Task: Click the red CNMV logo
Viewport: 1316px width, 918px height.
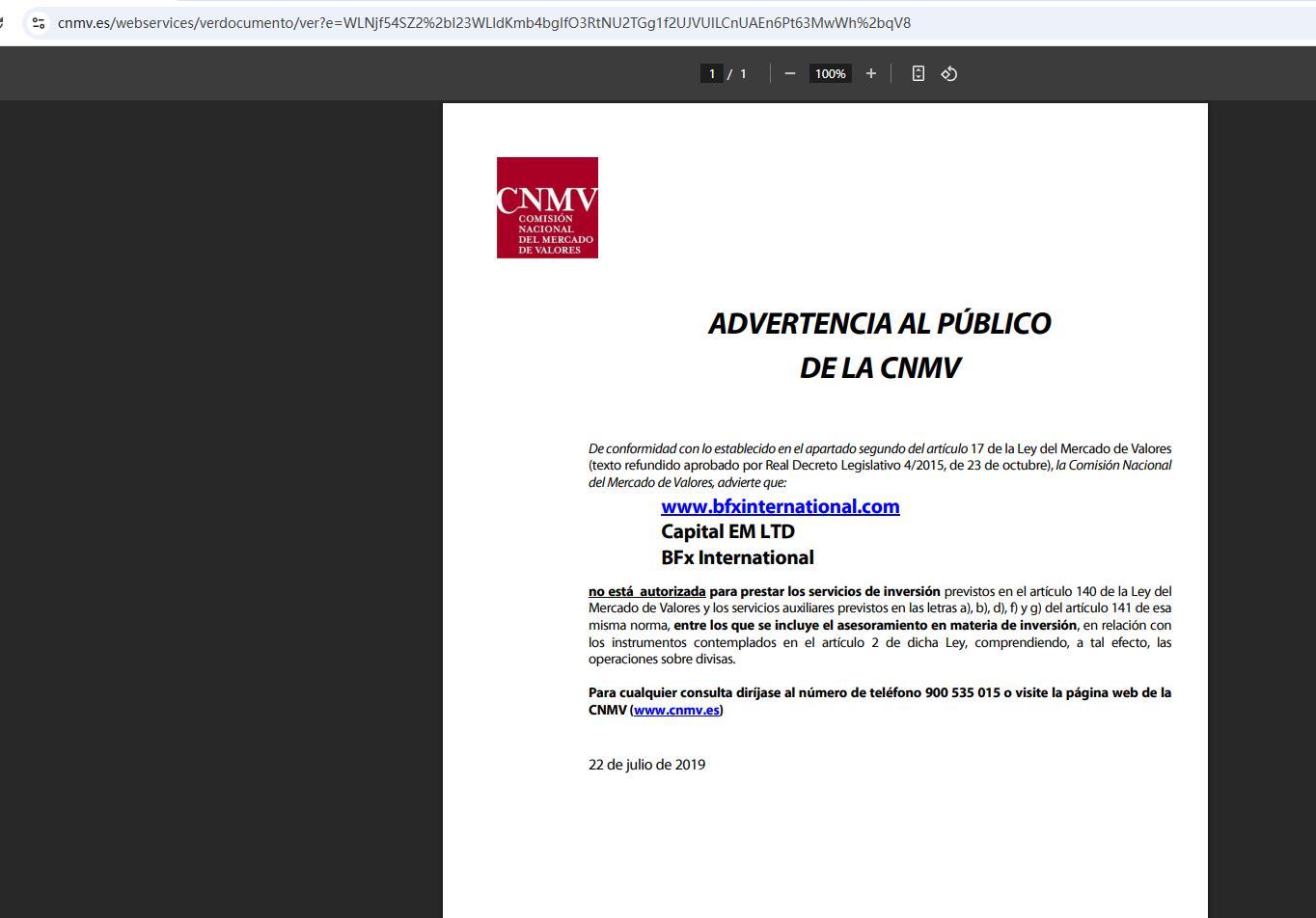Action: pyautogui.click(x=547, y=207)
